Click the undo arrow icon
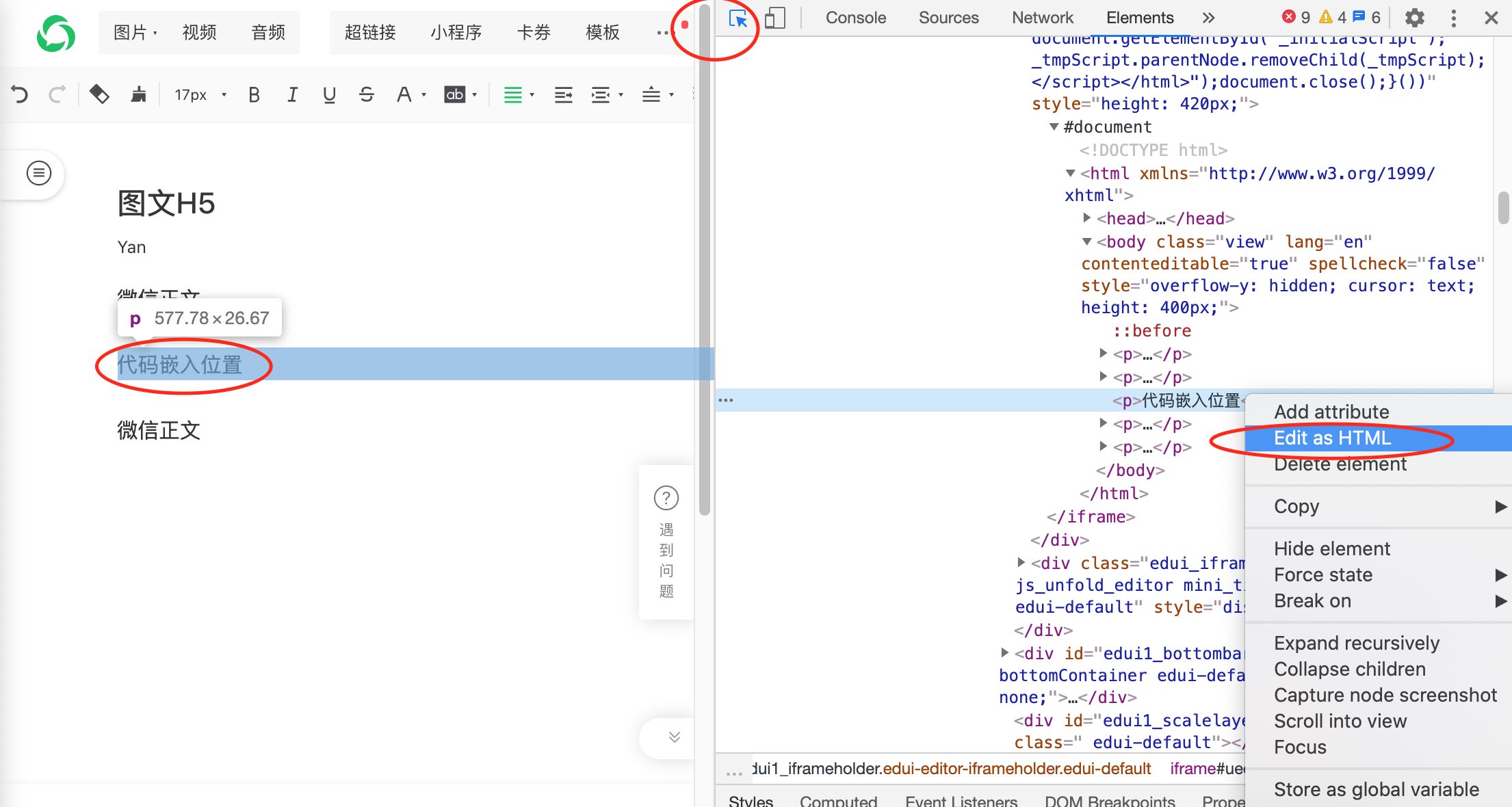The height and width of the screenshot is (807, 1512). [20, 94]
